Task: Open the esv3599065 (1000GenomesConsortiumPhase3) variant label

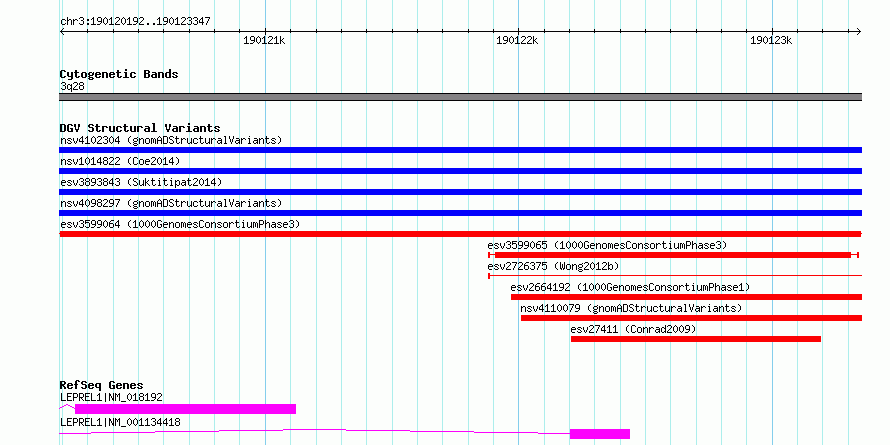Action: [x=607, y=245]
